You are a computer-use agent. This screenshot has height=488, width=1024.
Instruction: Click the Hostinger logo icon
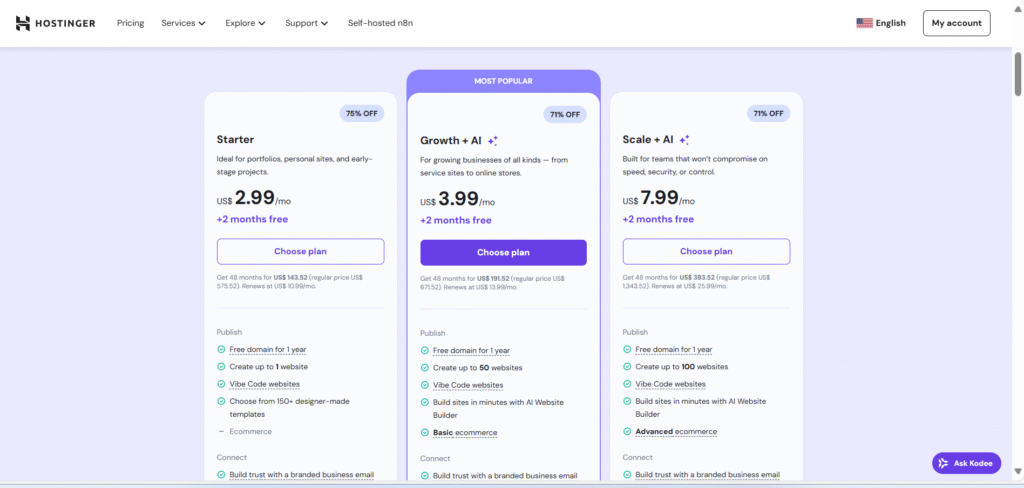pyautogui.click(x=23, y=23)
